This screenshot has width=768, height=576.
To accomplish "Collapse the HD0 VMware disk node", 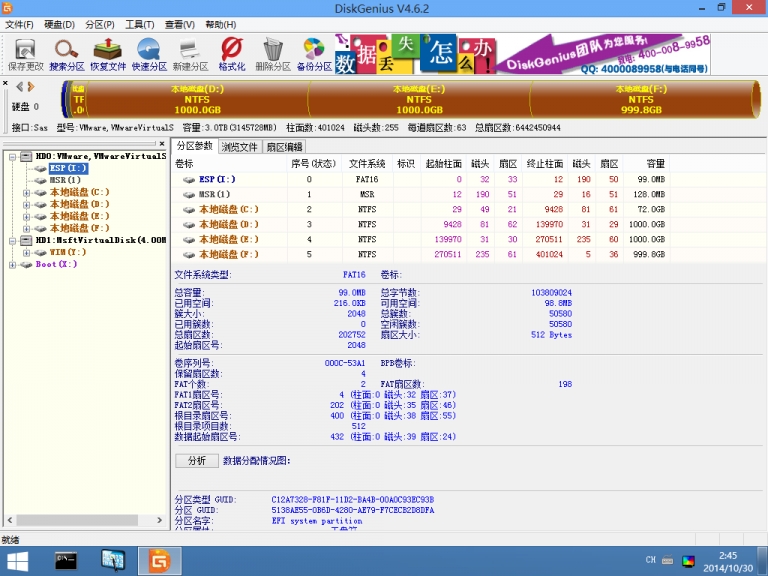I will (x=12, y=157).
